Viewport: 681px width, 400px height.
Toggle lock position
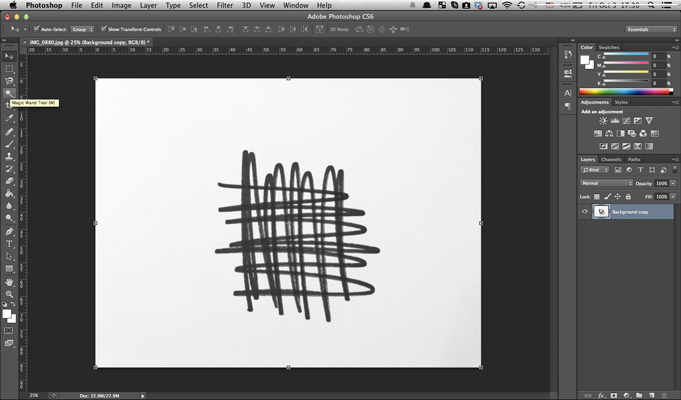tap(618, 197)
